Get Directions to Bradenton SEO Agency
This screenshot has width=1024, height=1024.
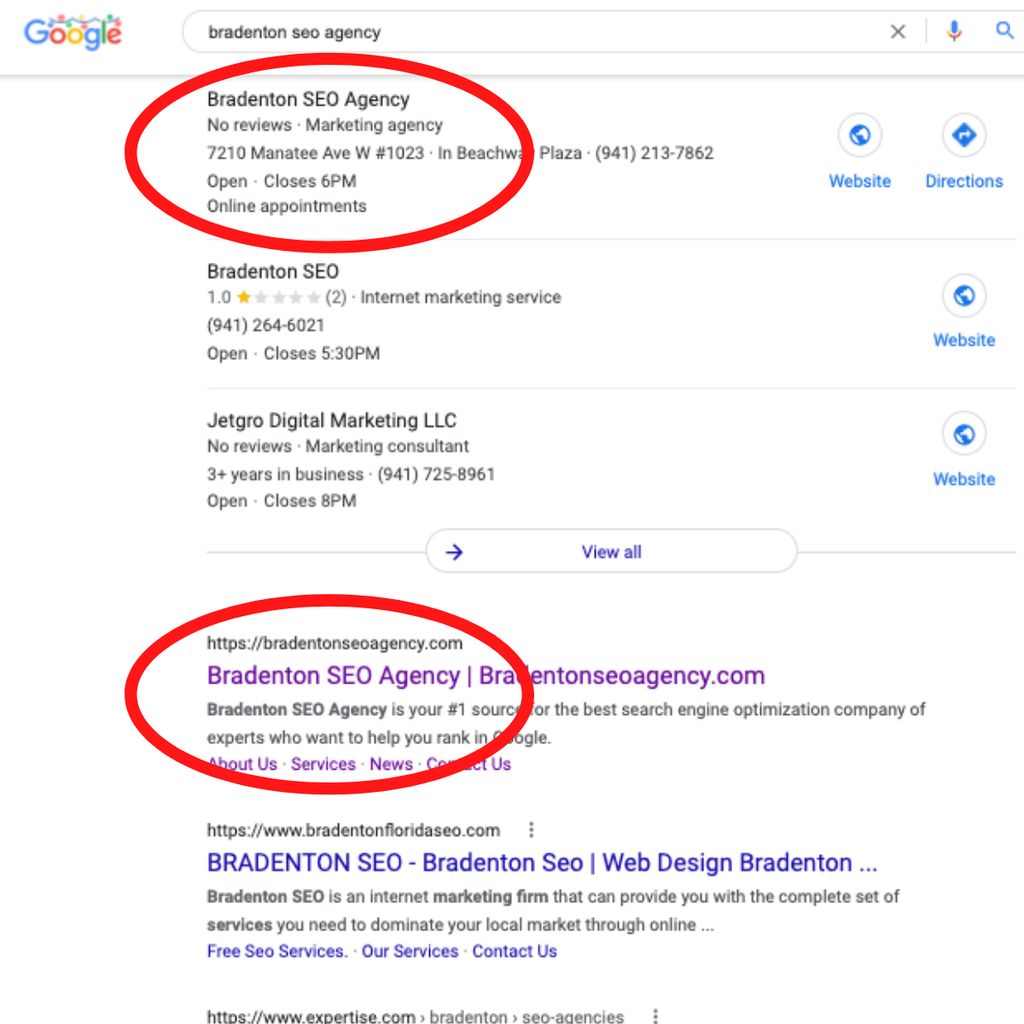(963, 135)
